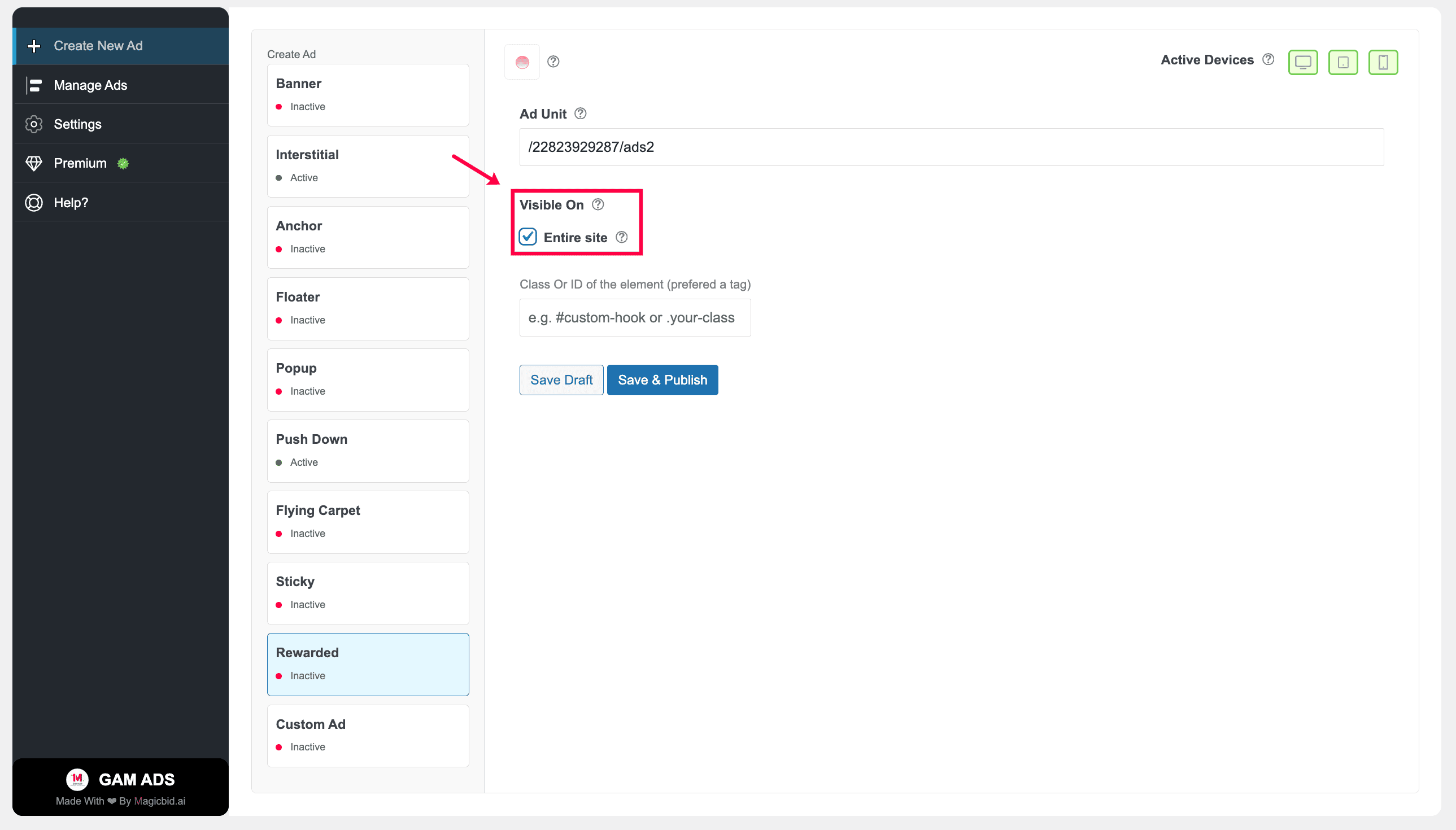Click the desktop device icon

1302,62
